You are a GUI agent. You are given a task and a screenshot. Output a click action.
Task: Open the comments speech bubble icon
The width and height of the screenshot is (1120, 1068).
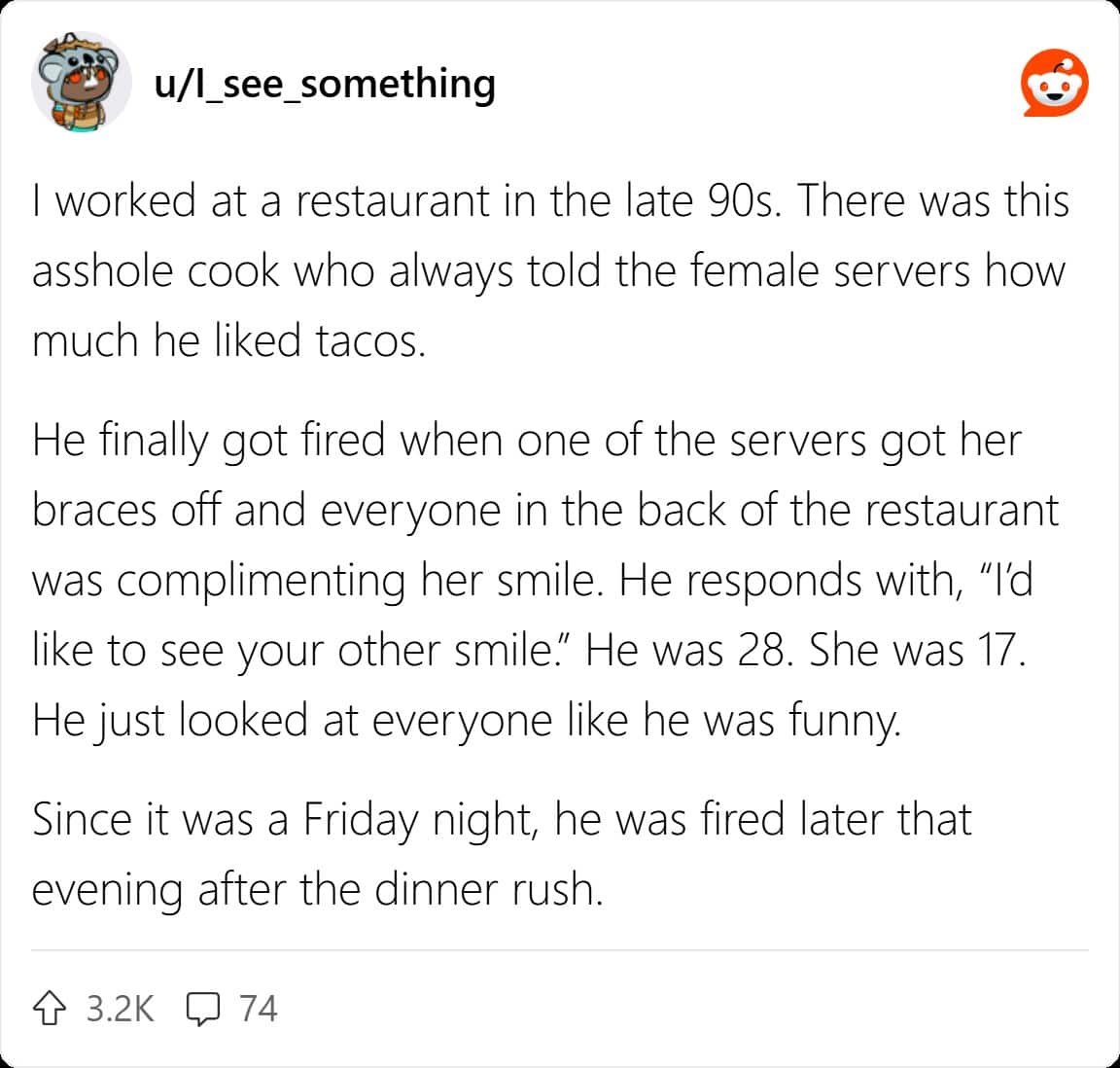point(201,1008)
